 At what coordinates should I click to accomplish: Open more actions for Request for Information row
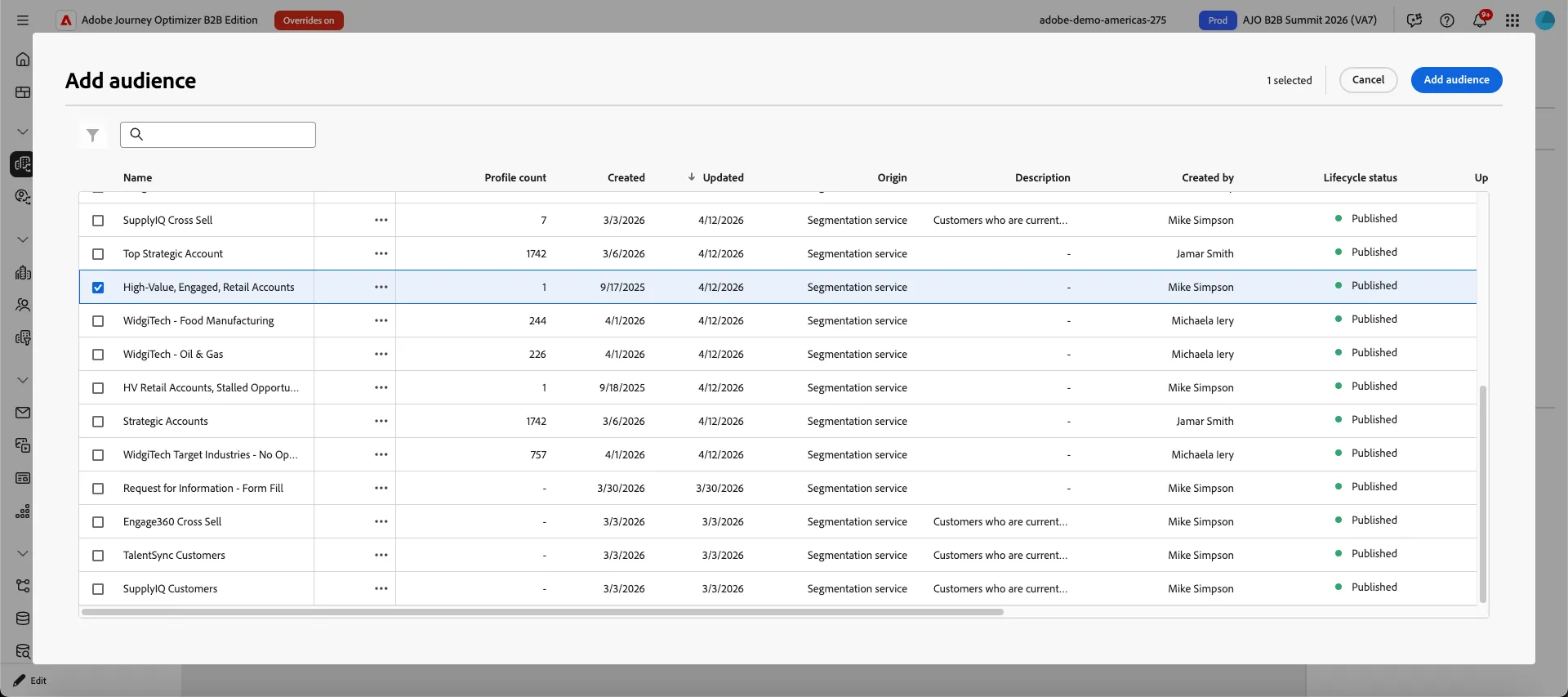coord(381,488)
